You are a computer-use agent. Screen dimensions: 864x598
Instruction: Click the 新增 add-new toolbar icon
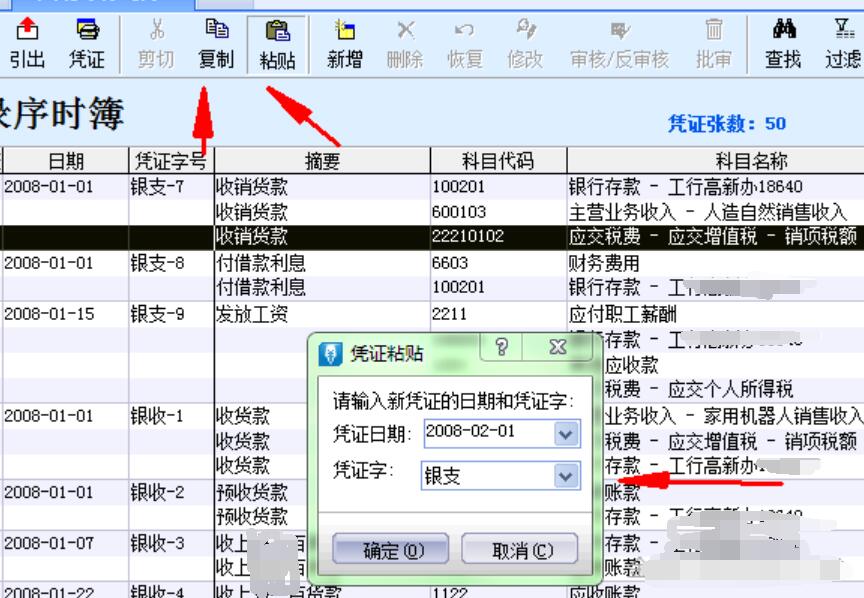tap(345, 44)
